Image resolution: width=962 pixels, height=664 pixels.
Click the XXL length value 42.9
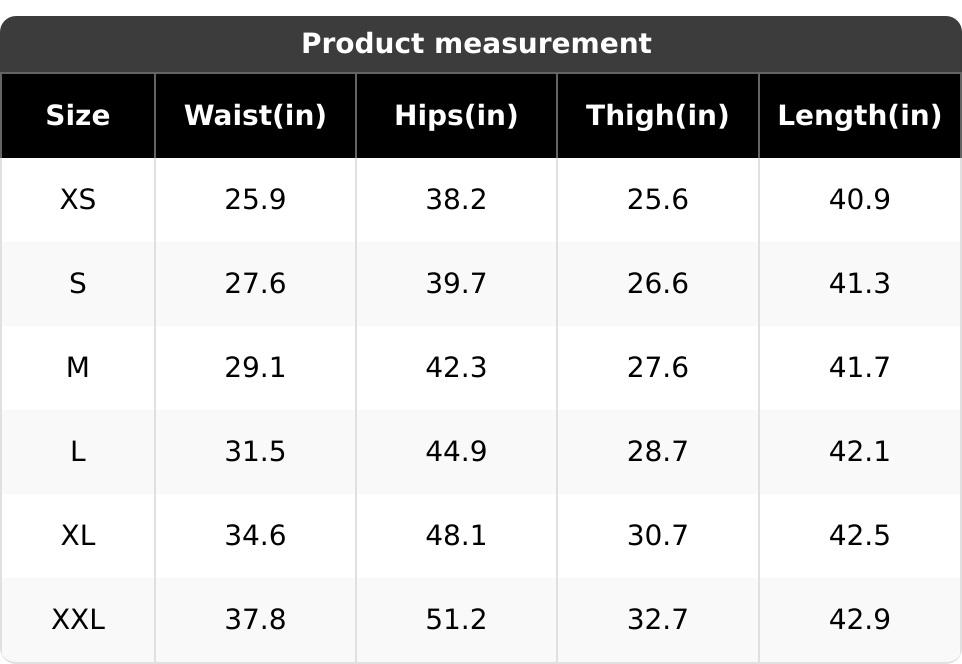[859, 620]
